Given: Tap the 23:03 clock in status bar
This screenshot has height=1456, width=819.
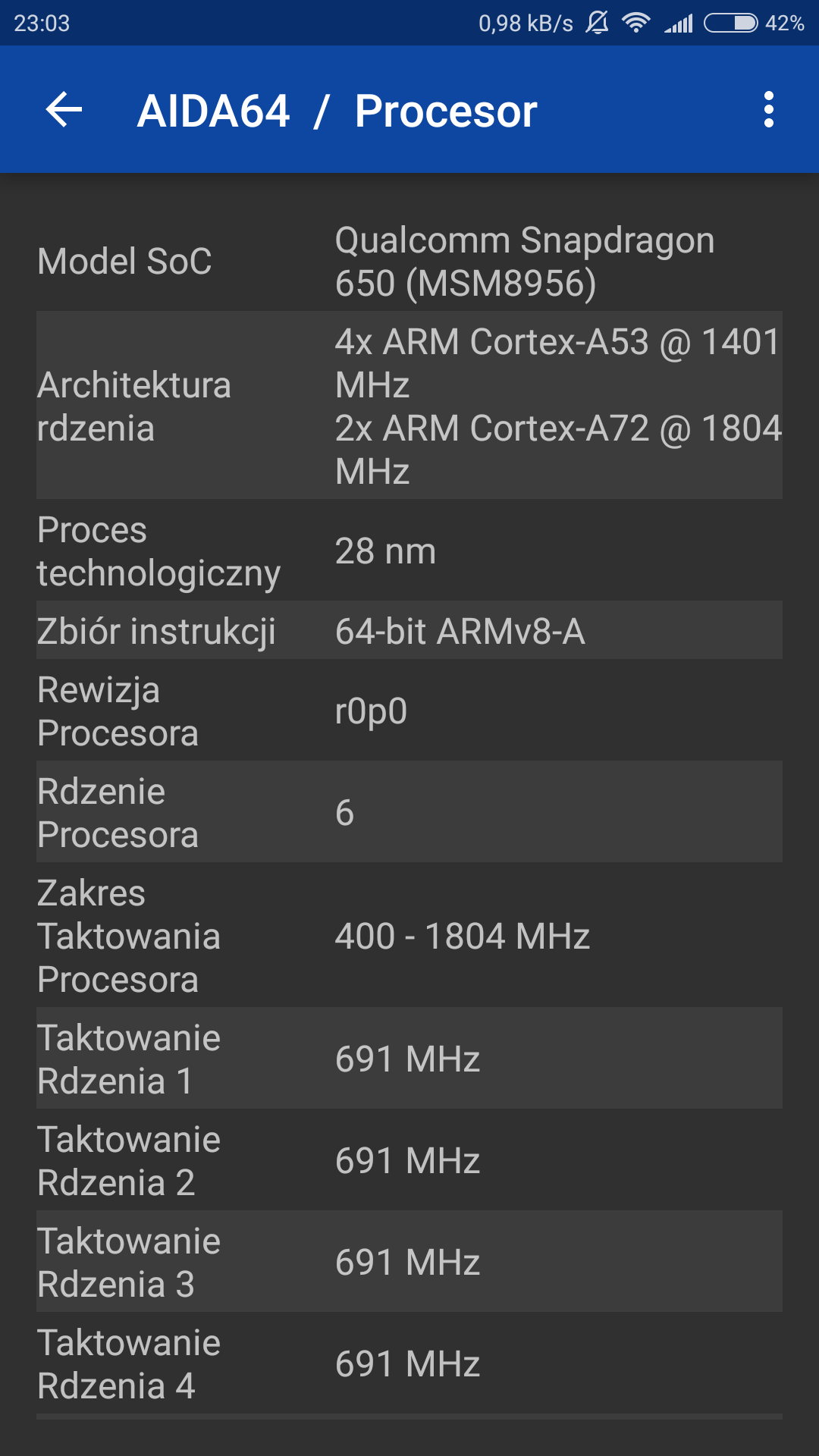Looking at the screenshot, I should 42,24.
